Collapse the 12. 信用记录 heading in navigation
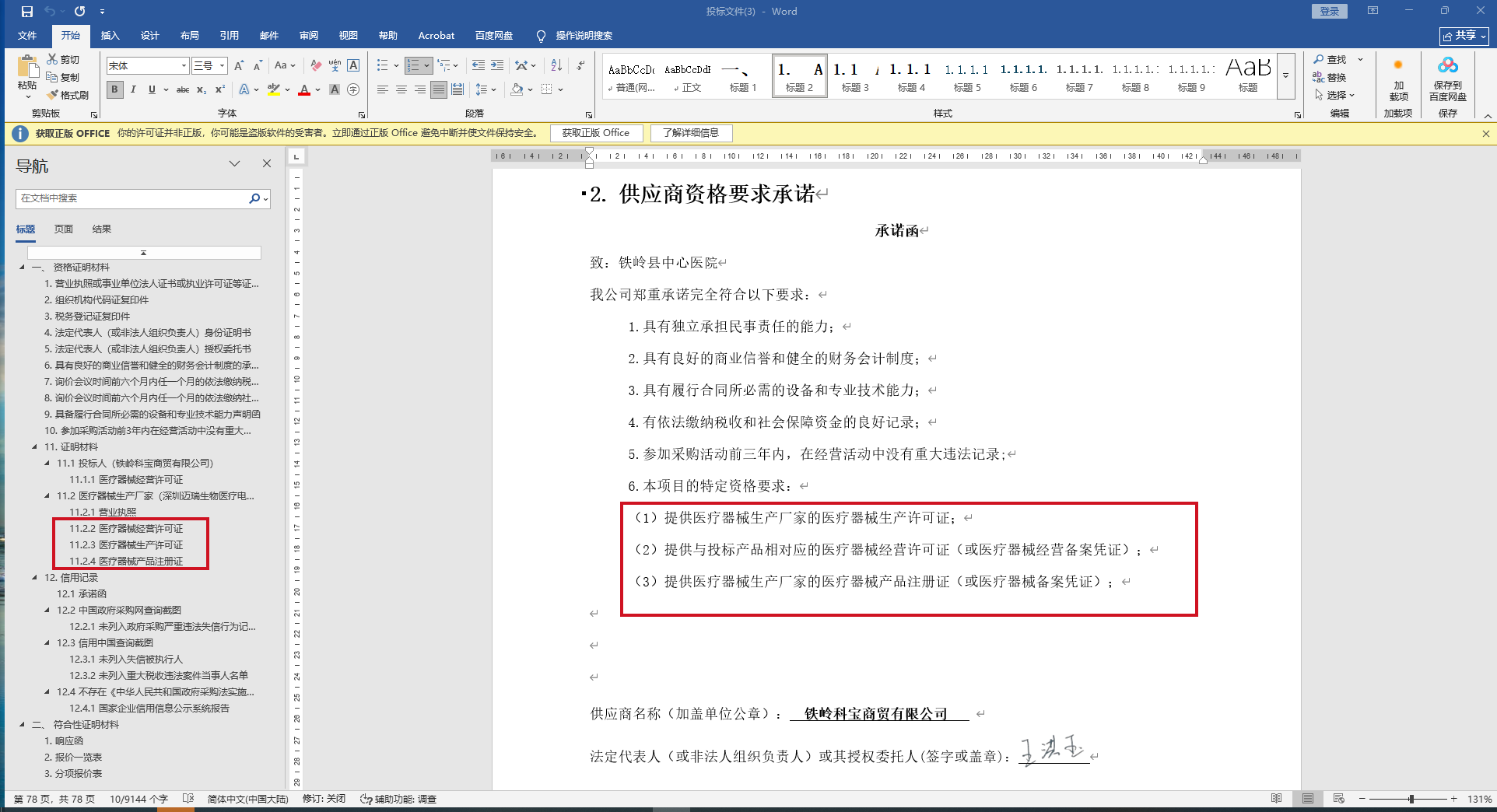This screenshot has height=812, width=1497. tap(34, 578)
